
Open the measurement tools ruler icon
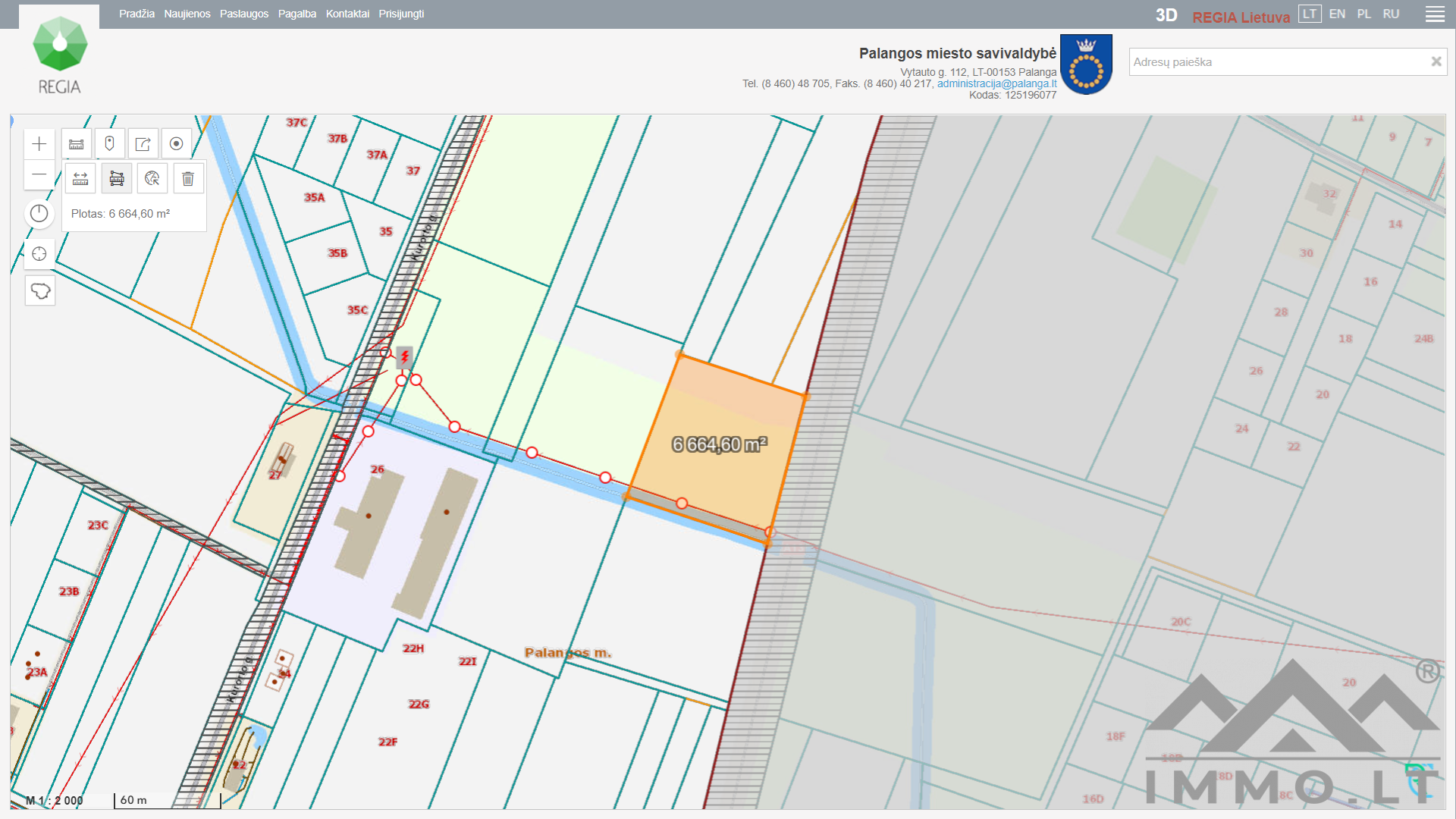point(77,144)
